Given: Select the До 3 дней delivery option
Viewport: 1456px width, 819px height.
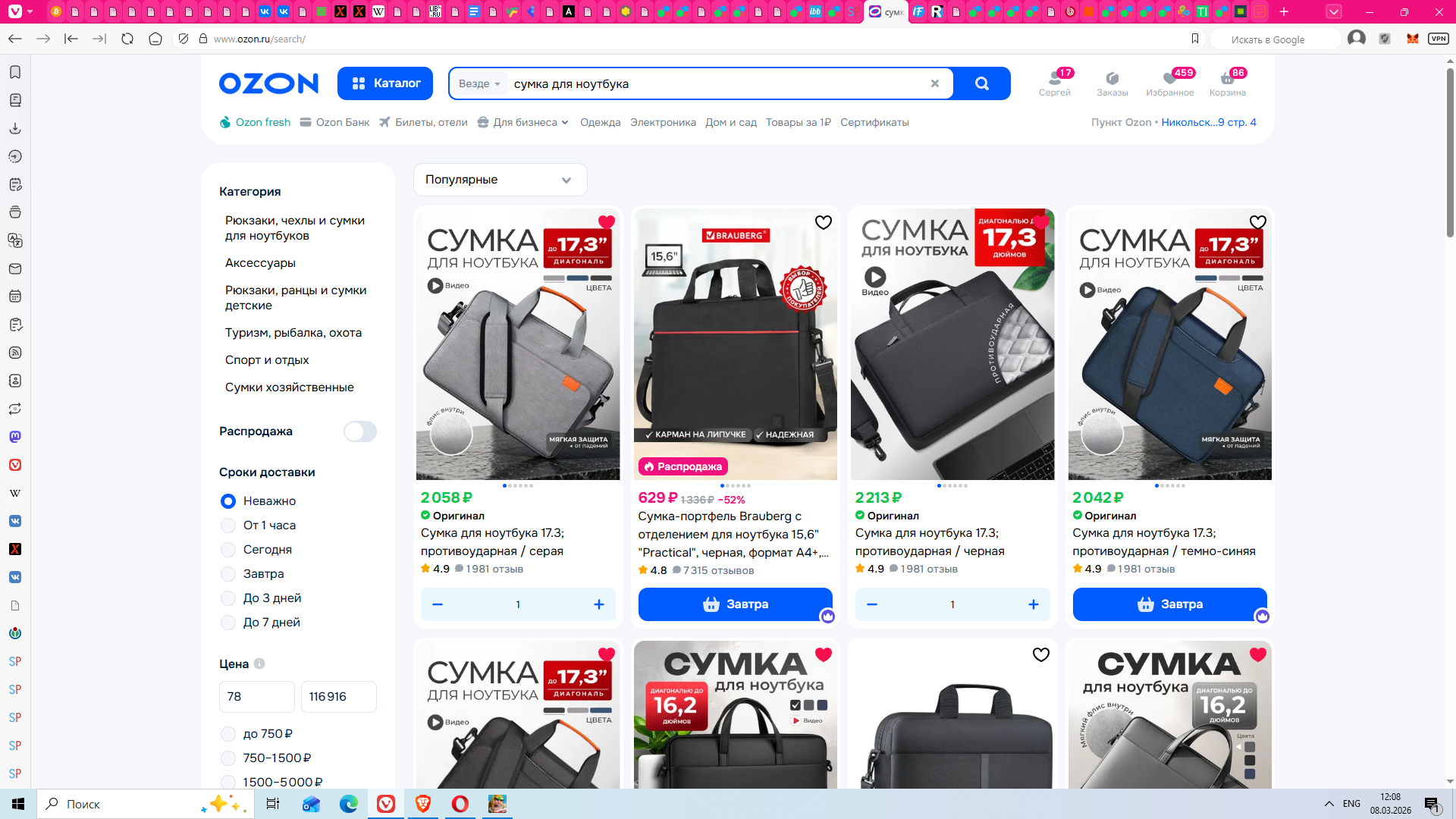Looking at the screenshot, I should click(x=227, y=598).
